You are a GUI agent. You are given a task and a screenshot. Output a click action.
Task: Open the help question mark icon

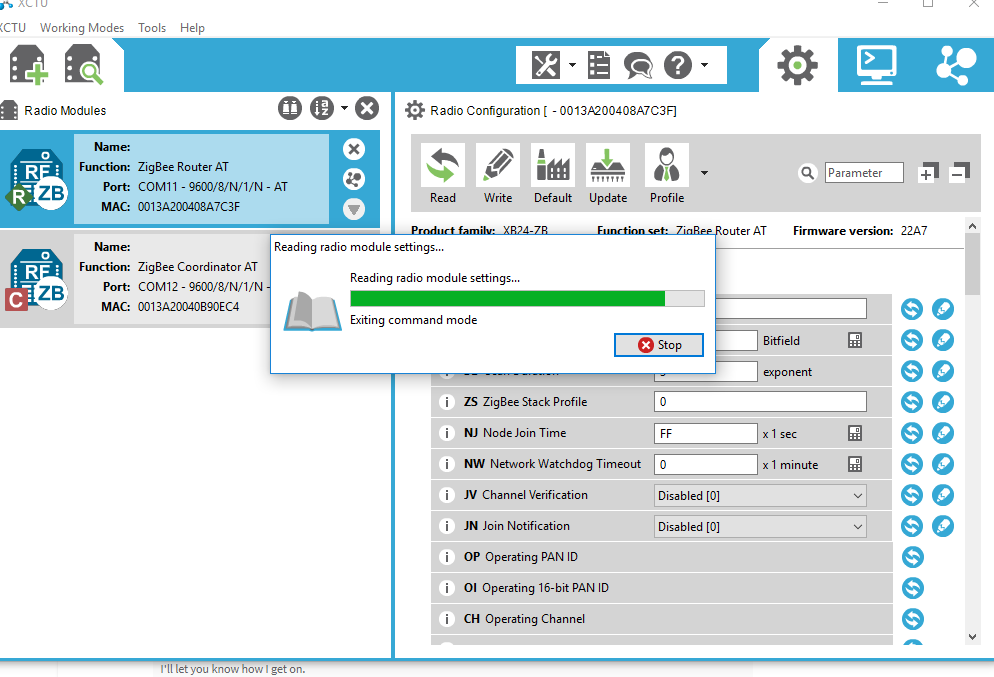(678, 65)
